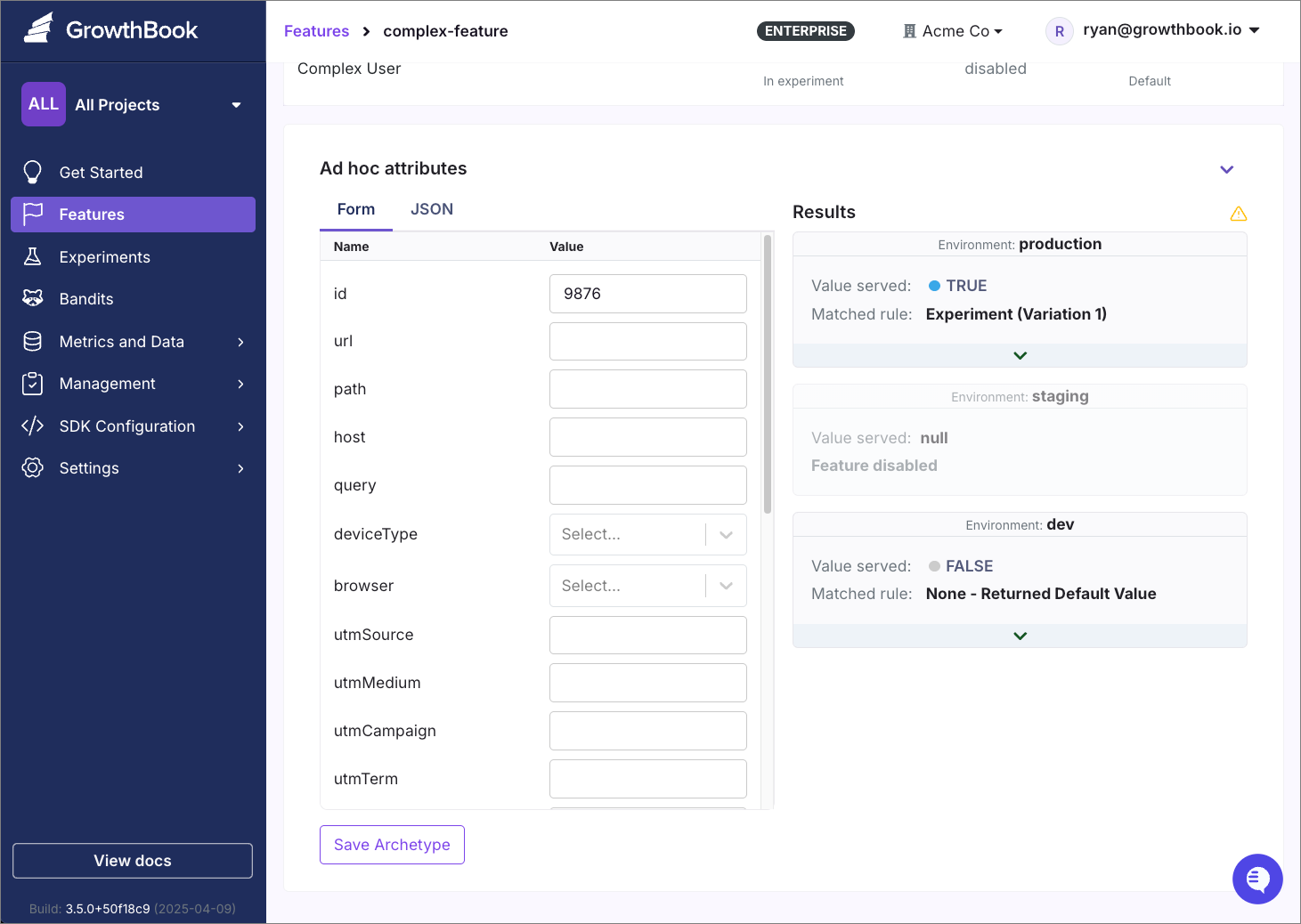Image resolution: width=1301 pixels, height=924 pixels.
Task: Switch to the JSON tab
Action: [x=432, y=209]
